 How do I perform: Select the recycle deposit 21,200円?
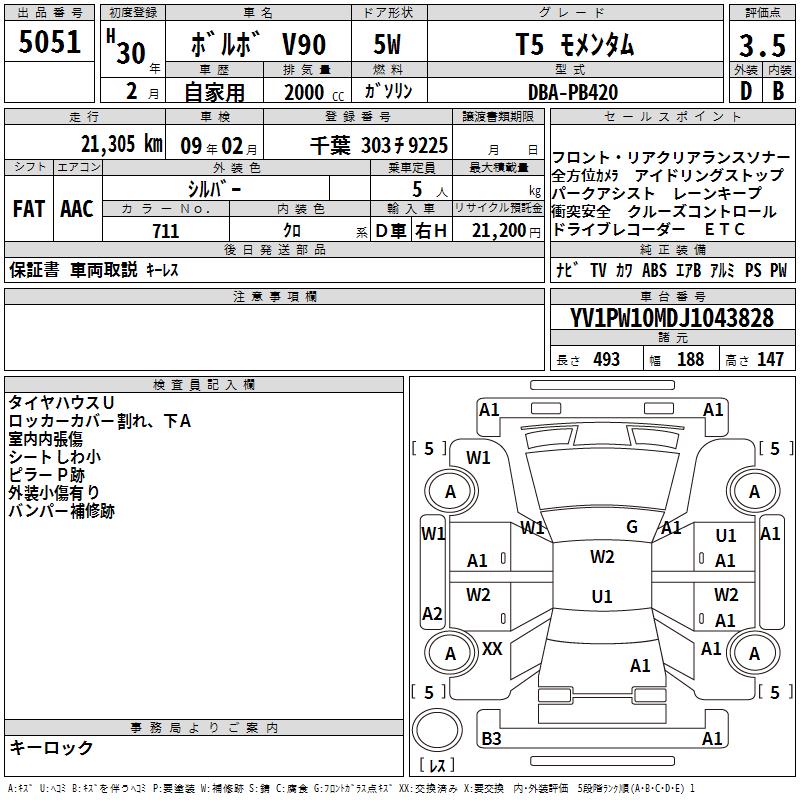(x=506, y=231)
